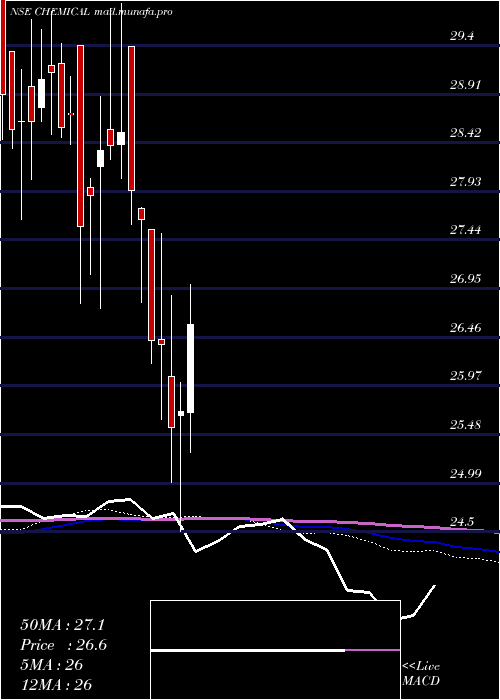Click the 24.5 price axis label
500x700 pixels.
point(462,521)
